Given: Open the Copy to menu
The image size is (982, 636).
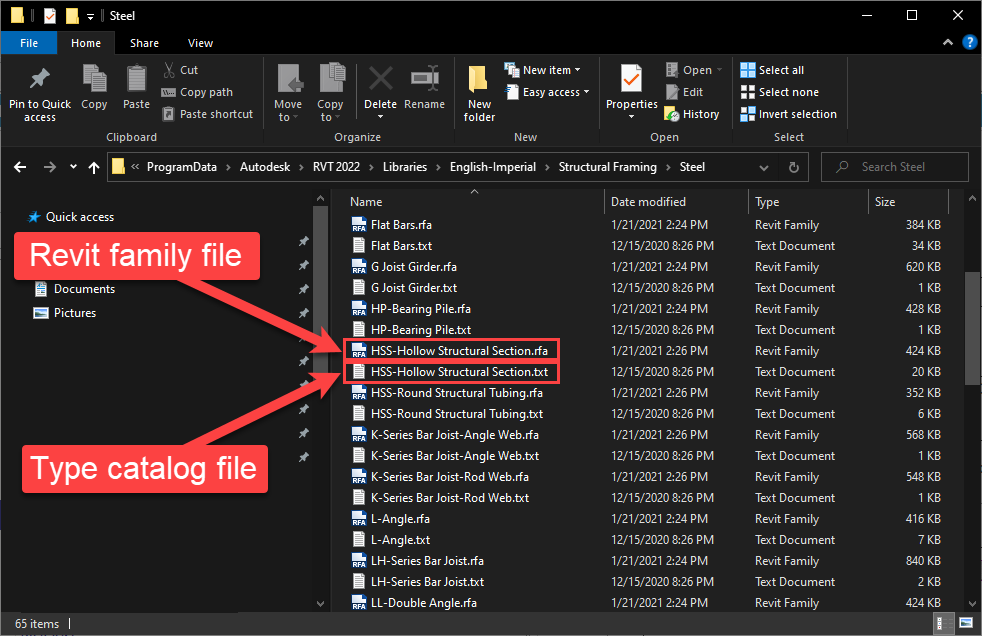Looking at the screenshot, I should 330,93.
